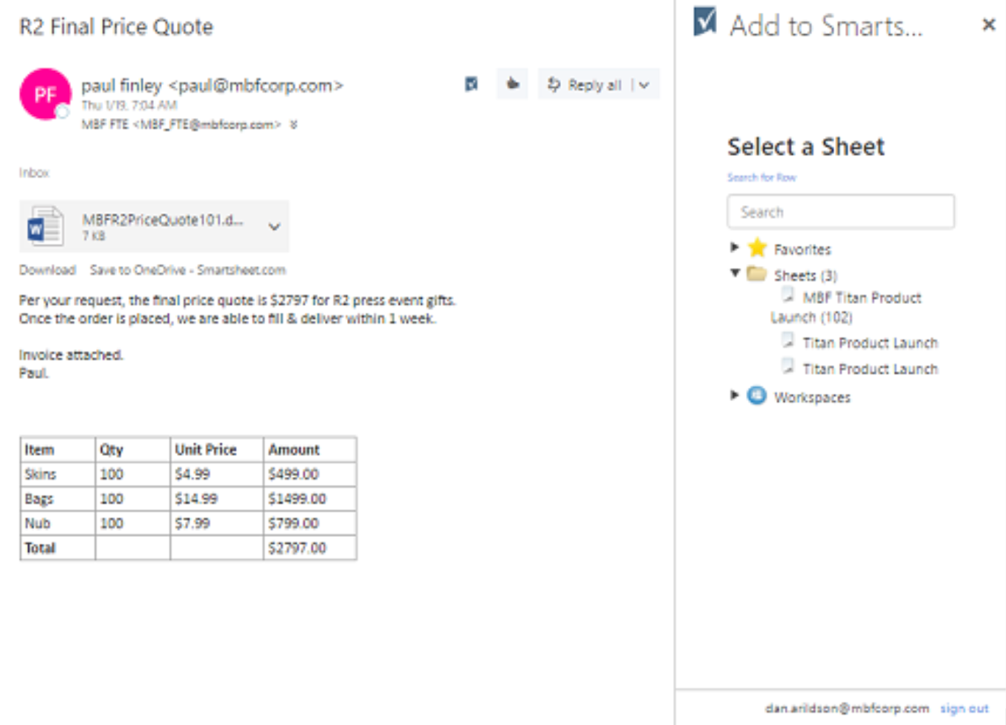
Task: Open the Reply all dropdown arrow
Action: 645,85
